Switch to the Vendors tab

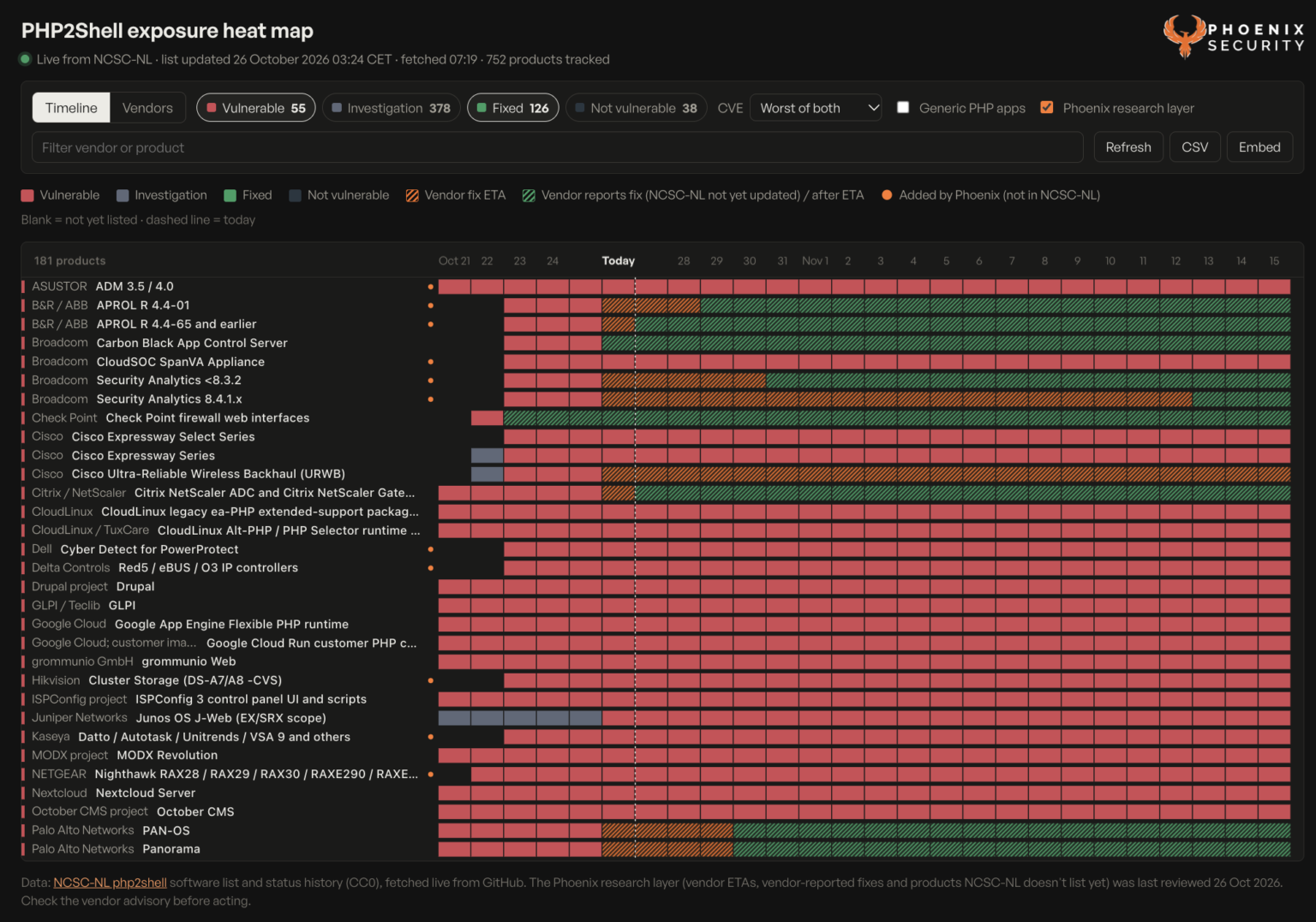tap(147, 108)
